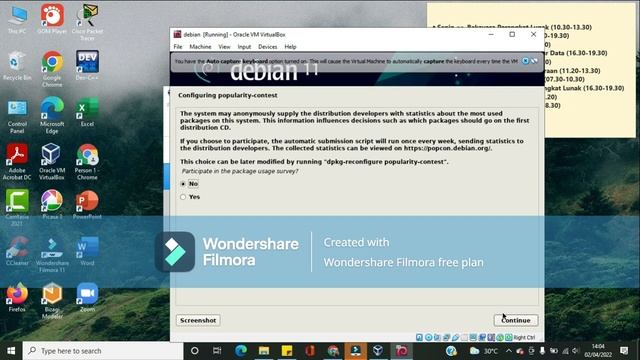This screenshot has width=640, height=360.
Task: Open Office from the taskbar
Action: (310, 351)
